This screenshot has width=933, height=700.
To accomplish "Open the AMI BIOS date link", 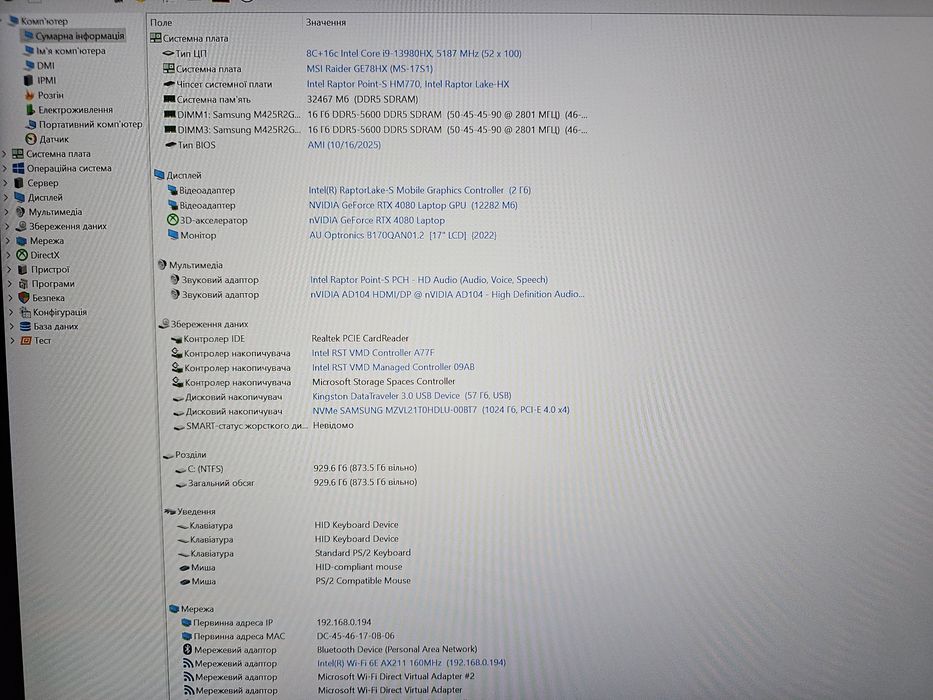I will [x=344, y=145].
